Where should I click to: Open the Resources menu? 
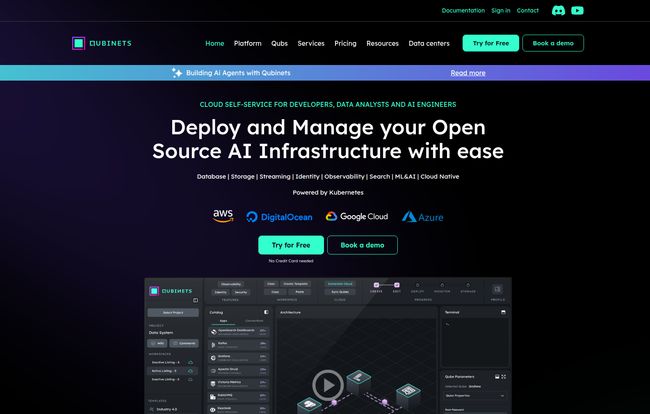pyautogui.click(x=382, y=43)
